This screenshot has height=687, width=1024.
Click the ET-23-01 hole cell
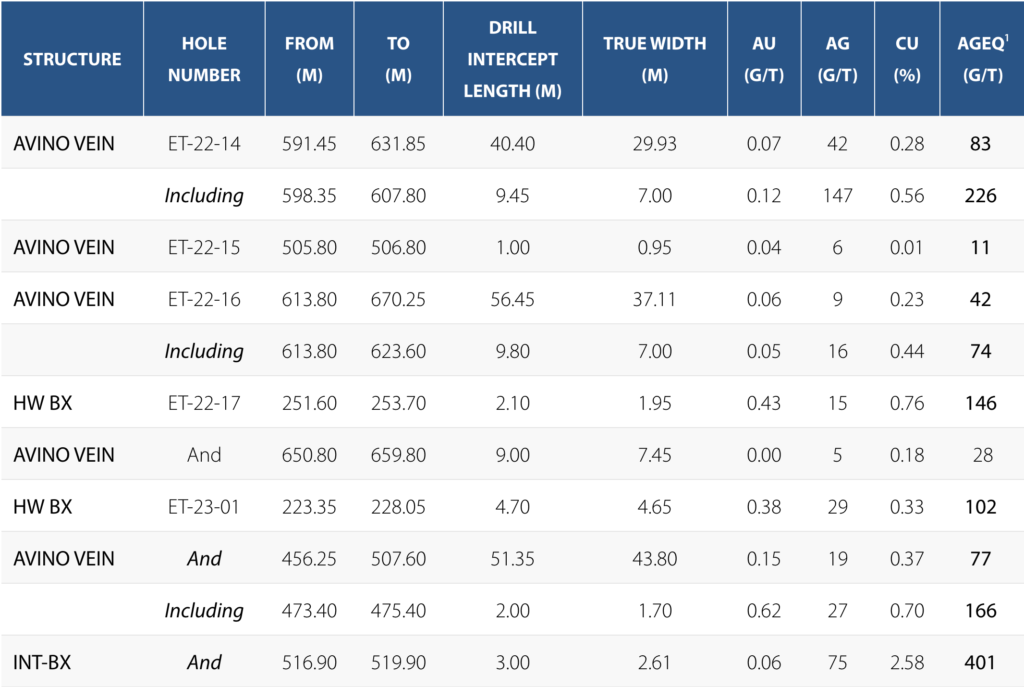tap(204, 507)
